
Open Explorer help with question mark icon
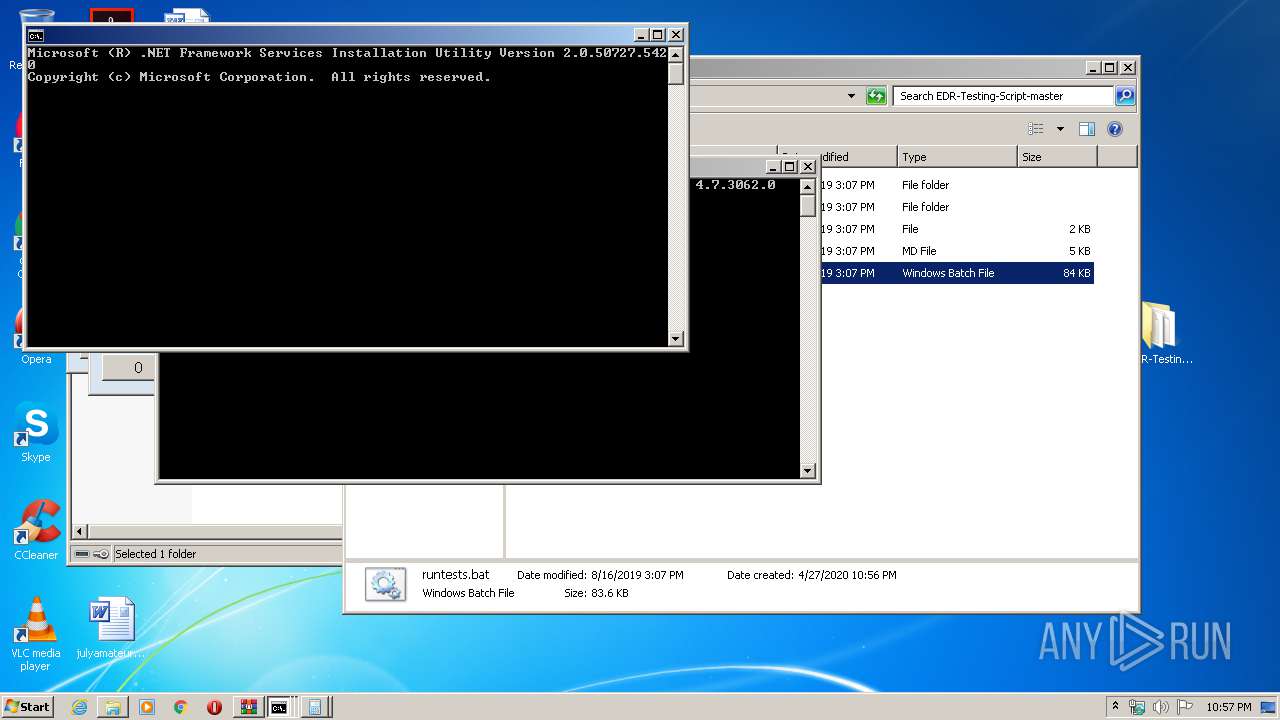pyautogui.click(x=1115, y=129)
